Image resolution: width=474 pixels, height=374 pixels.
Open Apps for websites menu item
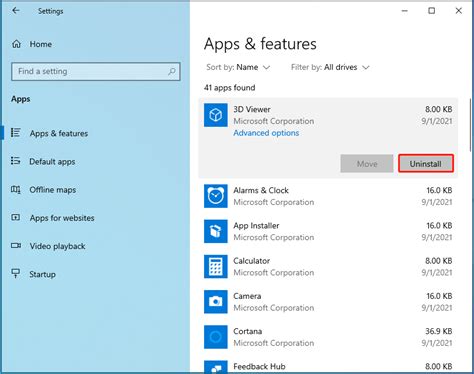point(62,218)
